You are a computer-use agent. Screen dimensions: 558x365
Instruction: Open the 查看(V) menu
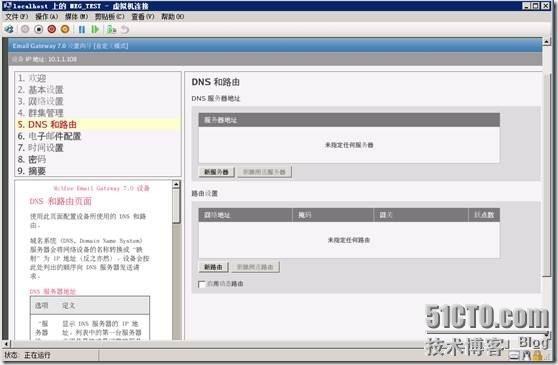143,17
